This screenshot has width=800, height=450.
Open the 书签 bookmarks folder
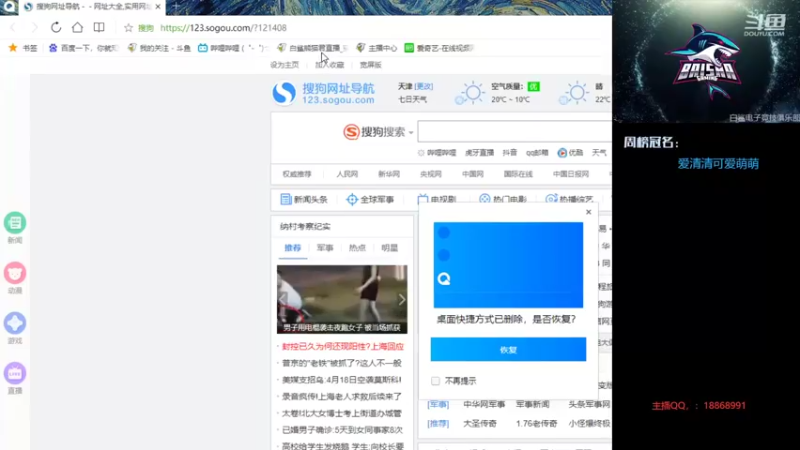23,48
